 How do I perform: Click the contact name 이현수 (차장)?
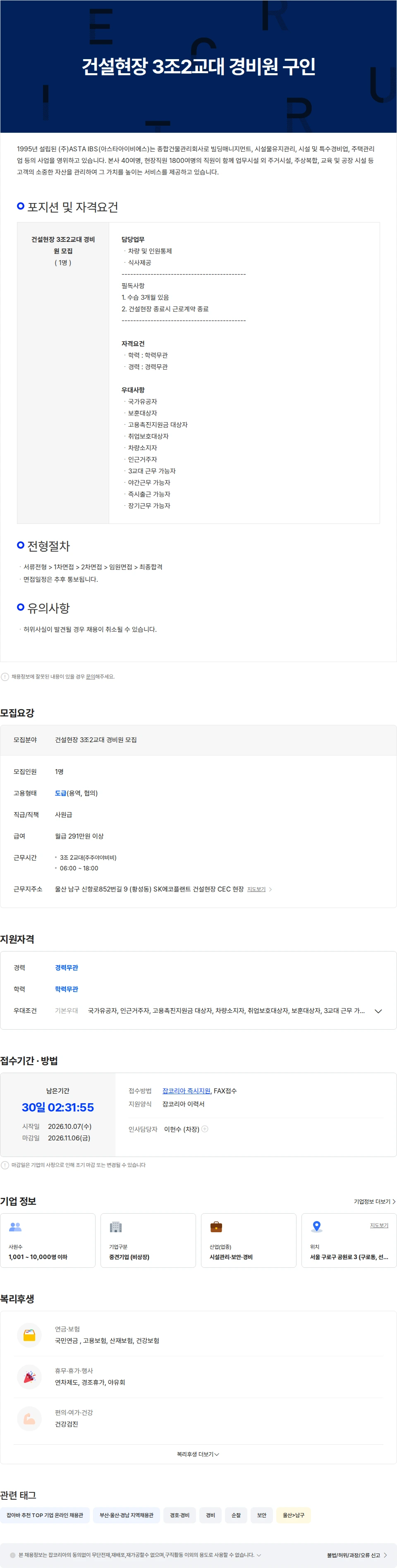click(182, 1128)
